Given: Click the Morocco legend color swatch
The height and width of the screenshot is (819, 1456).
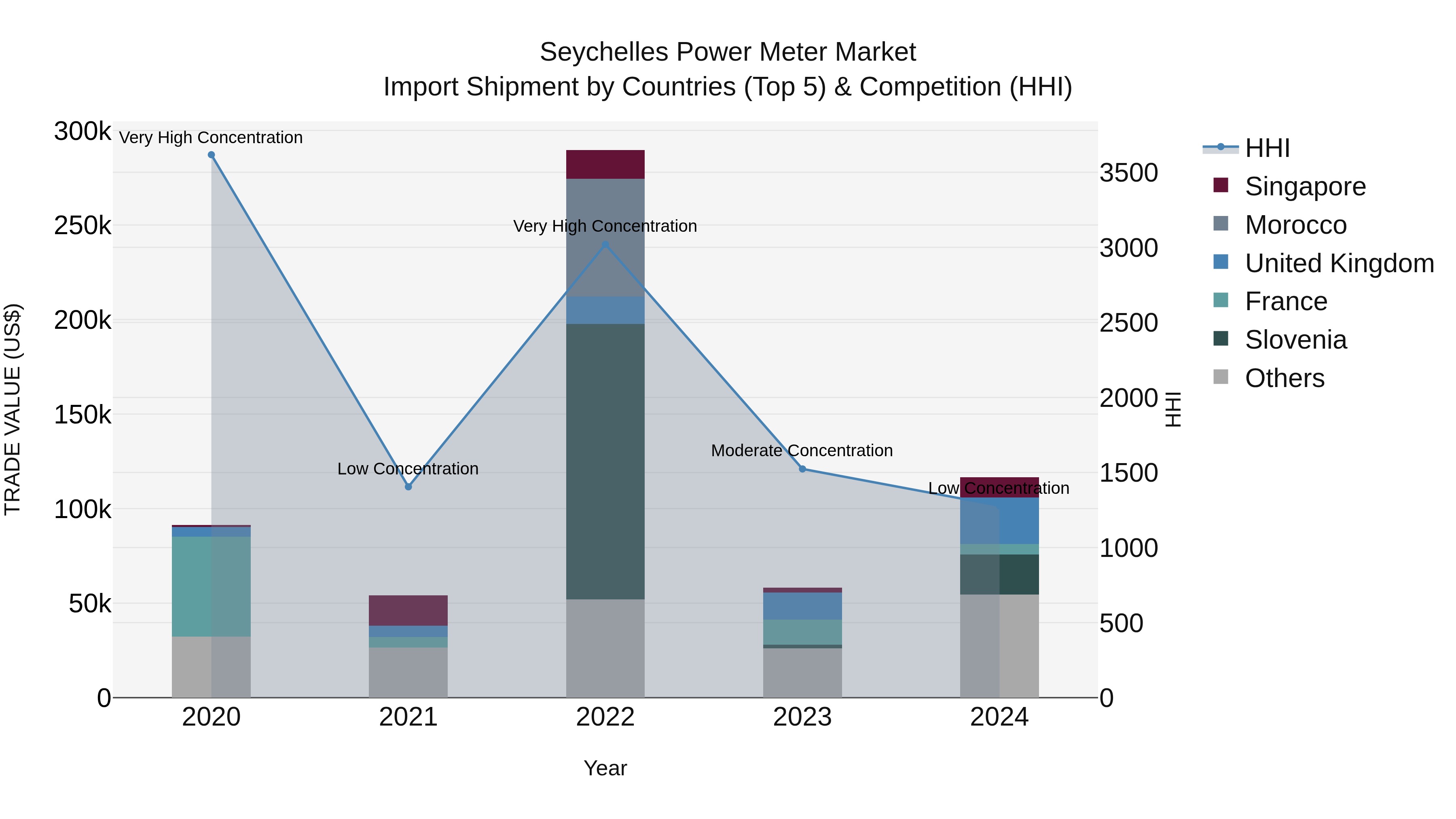Looking at the screenshot, I should coord(1221,223).
